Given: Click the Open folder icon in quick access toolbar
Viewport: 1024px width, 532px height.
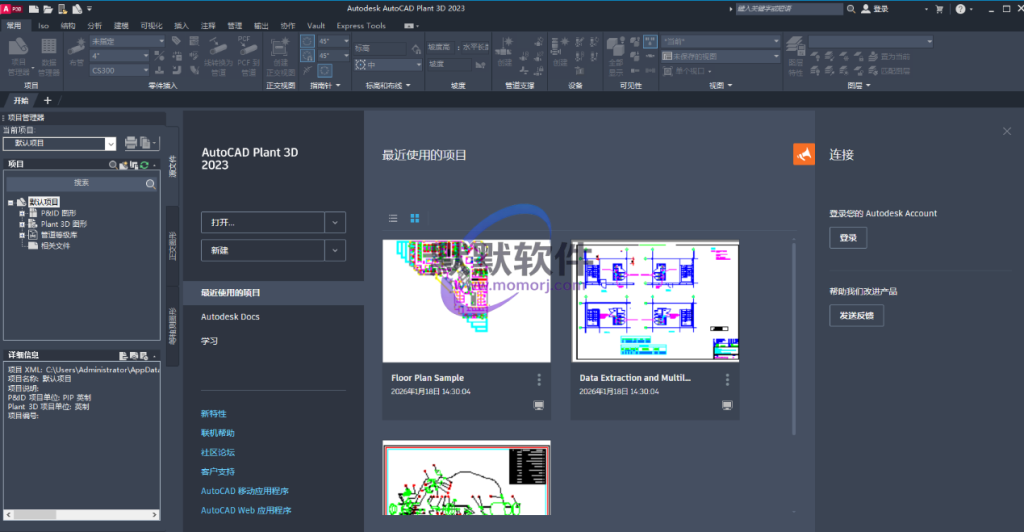Looking at the screenshot, I should [48, 9].
